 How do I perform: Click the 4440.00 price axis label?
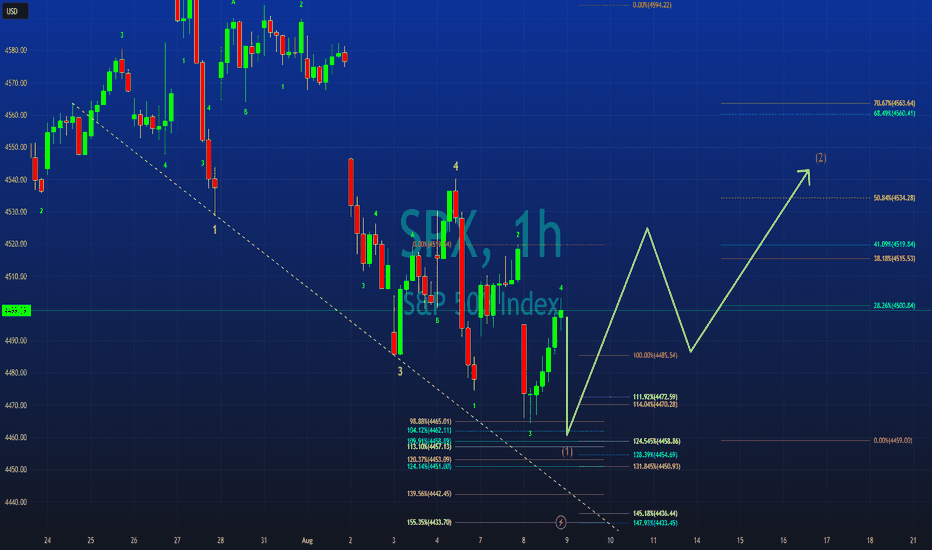coord(15,502)
